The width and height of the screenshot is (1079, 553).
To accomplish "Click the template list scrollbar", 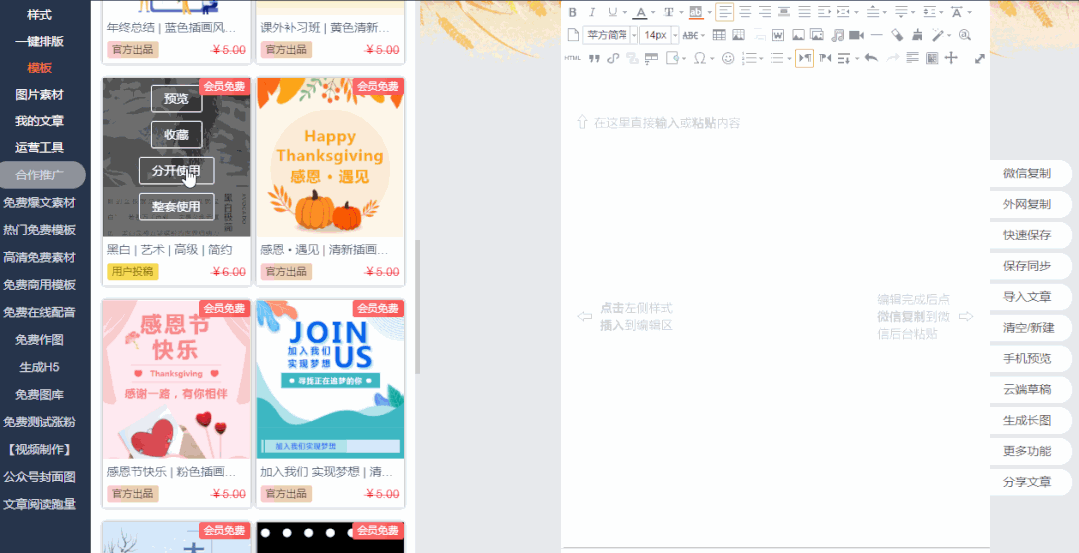I will tap(418, 306).
